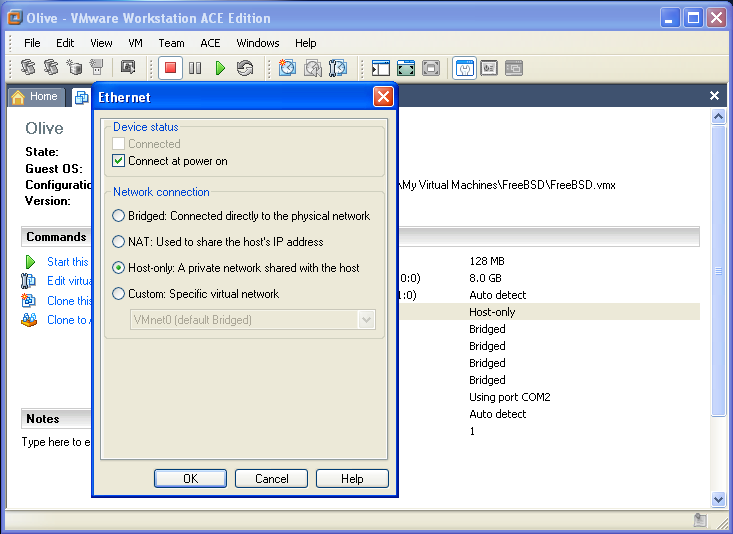
Task: Click the Using port COM2 value
Action: (510, 397)
